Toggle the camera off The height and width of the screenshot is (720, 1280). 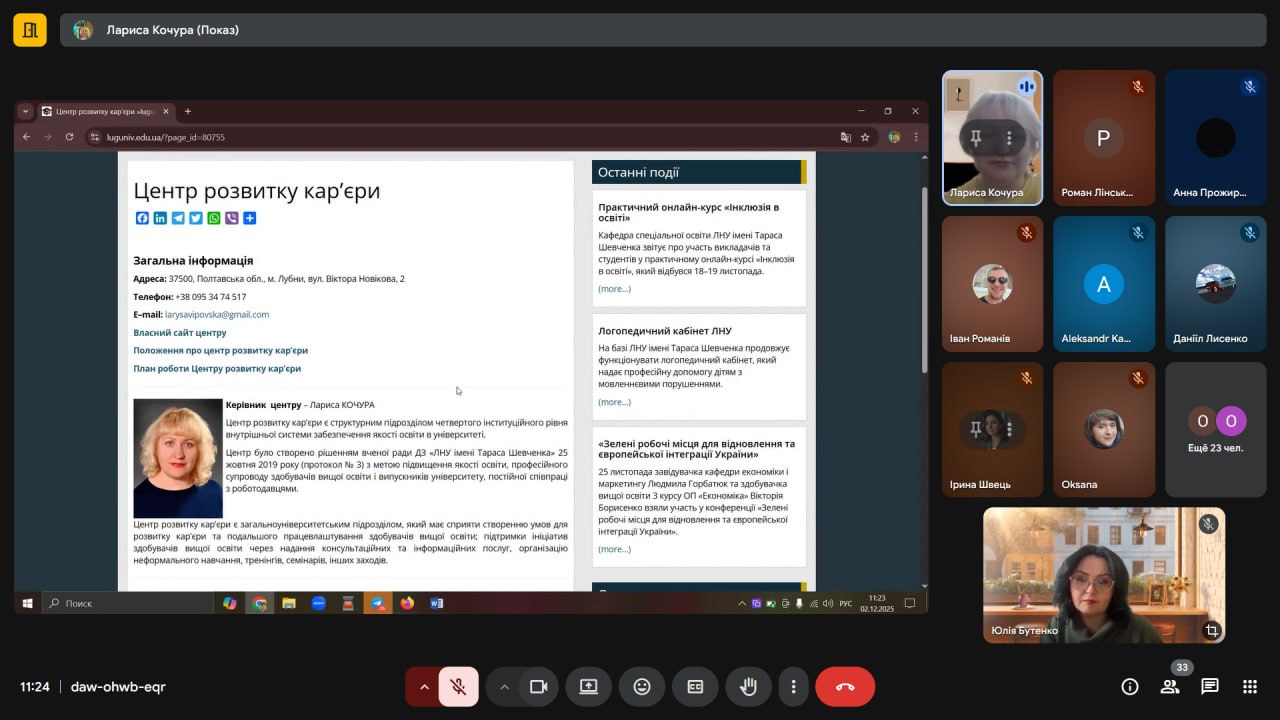(538, 687)
